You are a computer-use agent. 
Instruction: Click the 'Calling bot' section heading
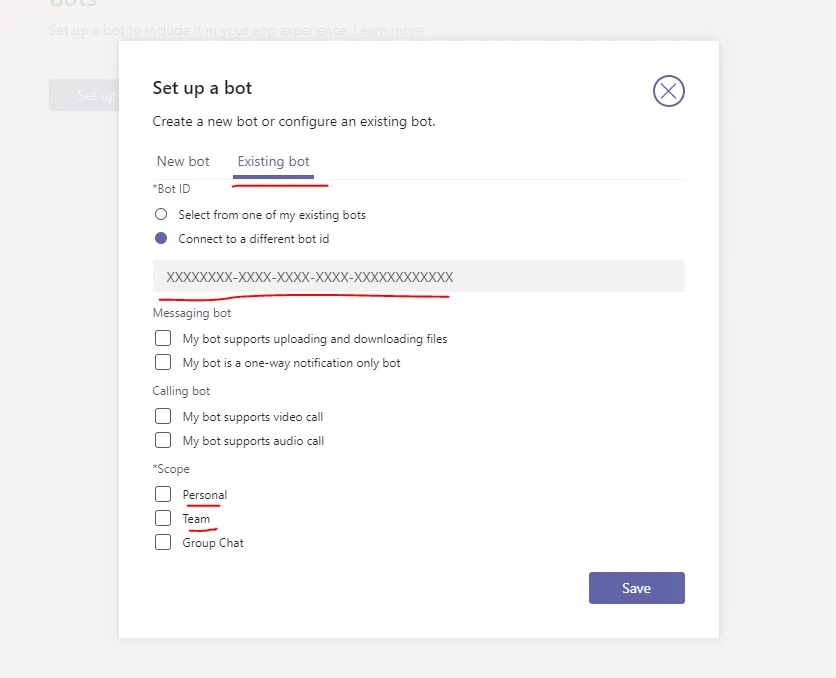pyautogui.click(x=181, y=391)
